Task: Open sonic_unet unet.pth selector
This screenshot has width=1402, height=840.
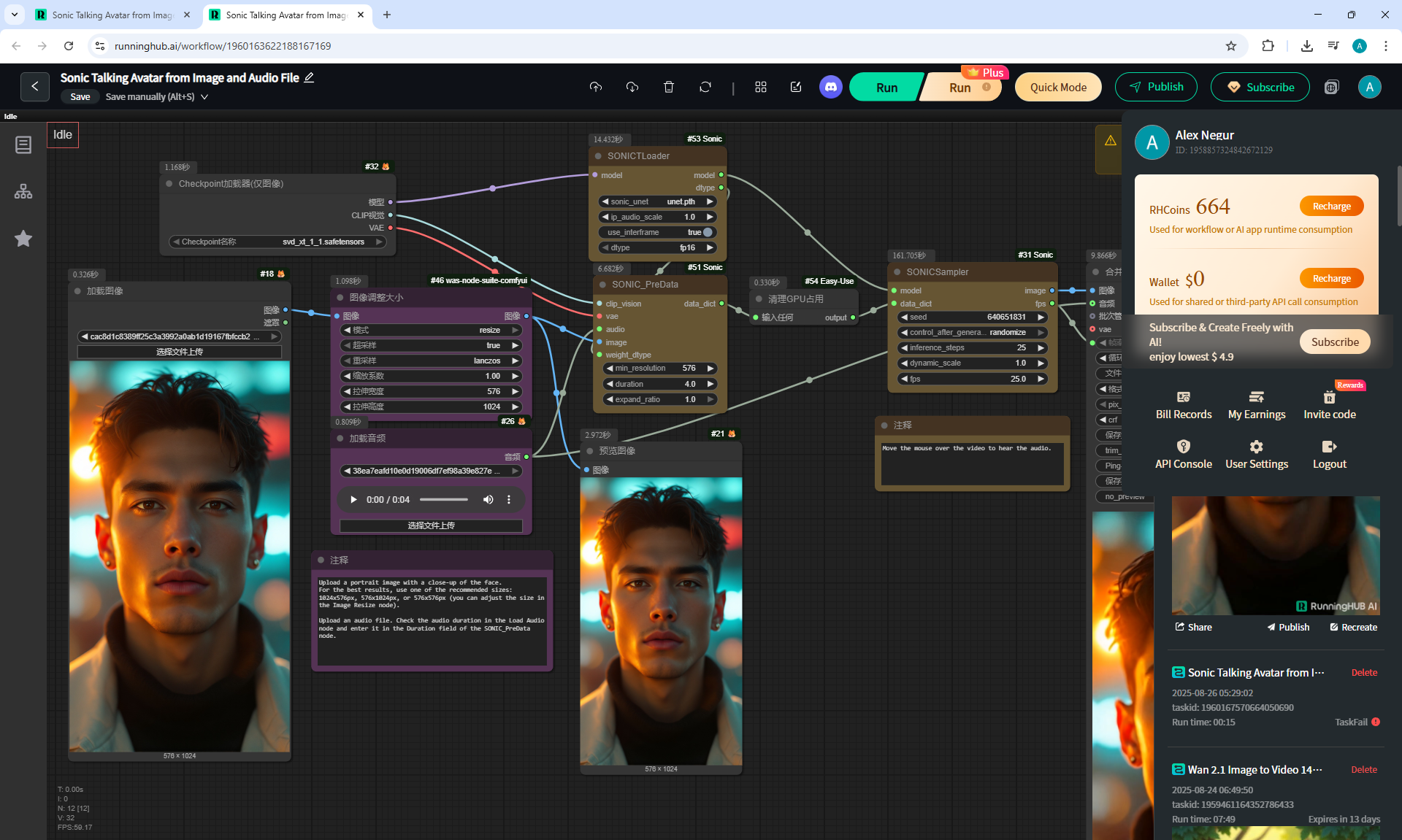Action: 657,201
